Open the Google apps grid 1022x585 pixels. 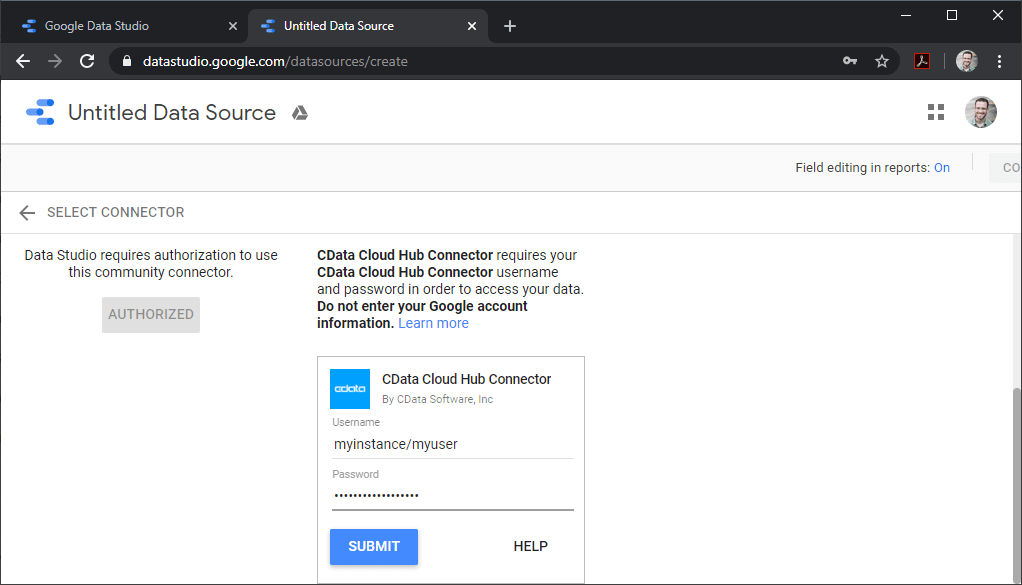(x=936, y=112)
